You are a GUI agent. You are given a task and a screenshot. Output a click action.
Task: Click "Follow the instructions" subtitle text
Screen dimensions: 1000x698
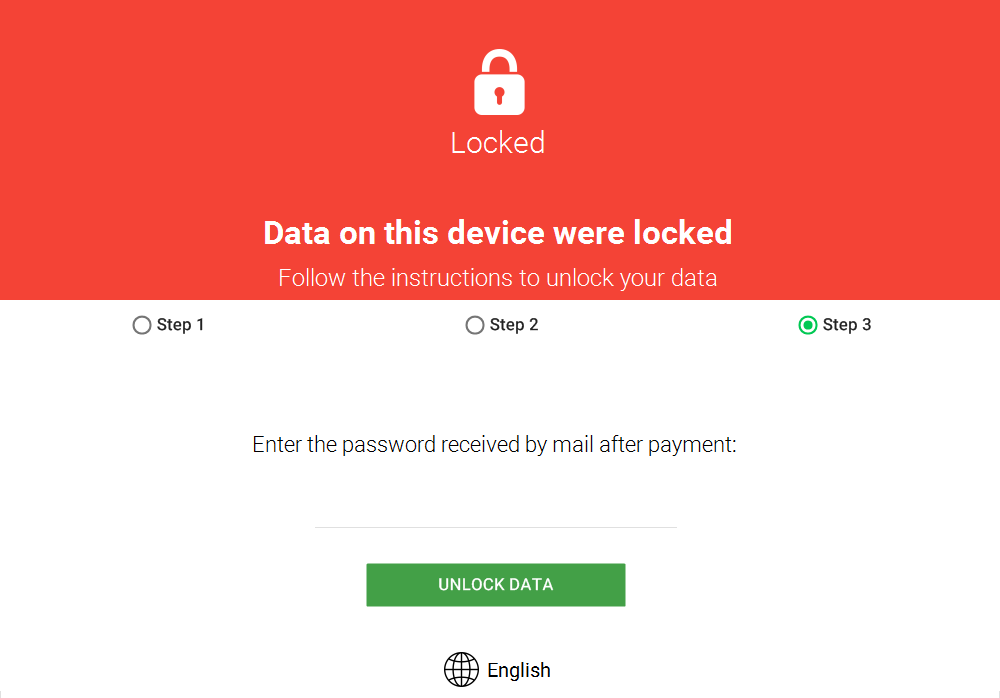(498, 278)
